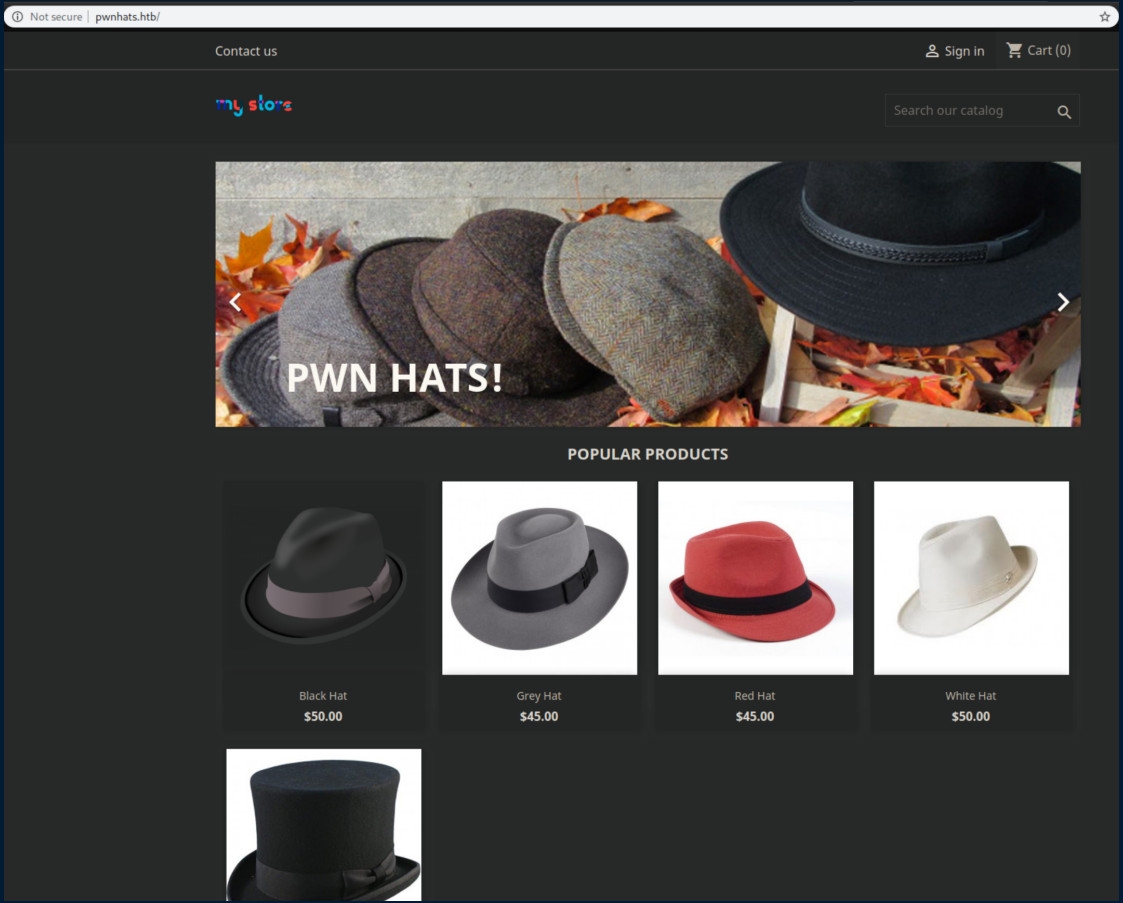1123x903 pixels.
Task: Click the Sign in person icon
Action: point(932,51)
